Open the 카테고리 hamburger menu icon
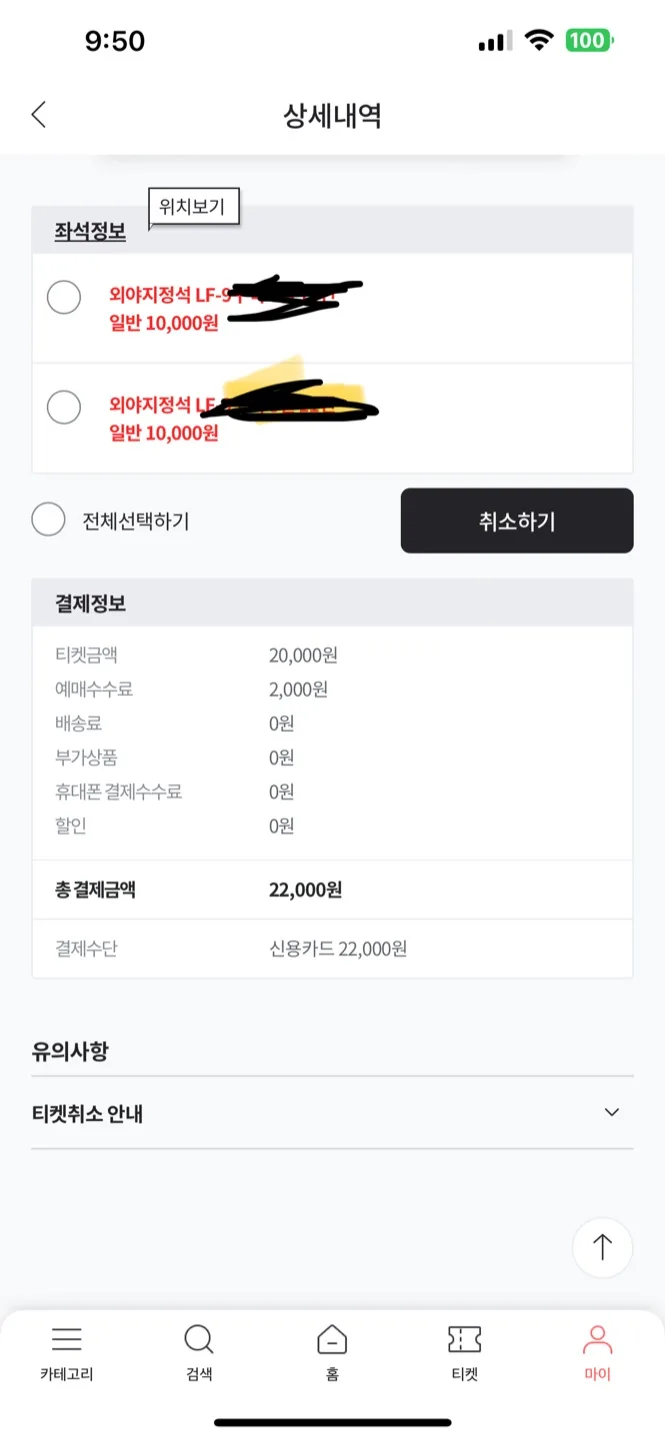 [x=67, y=1339]
